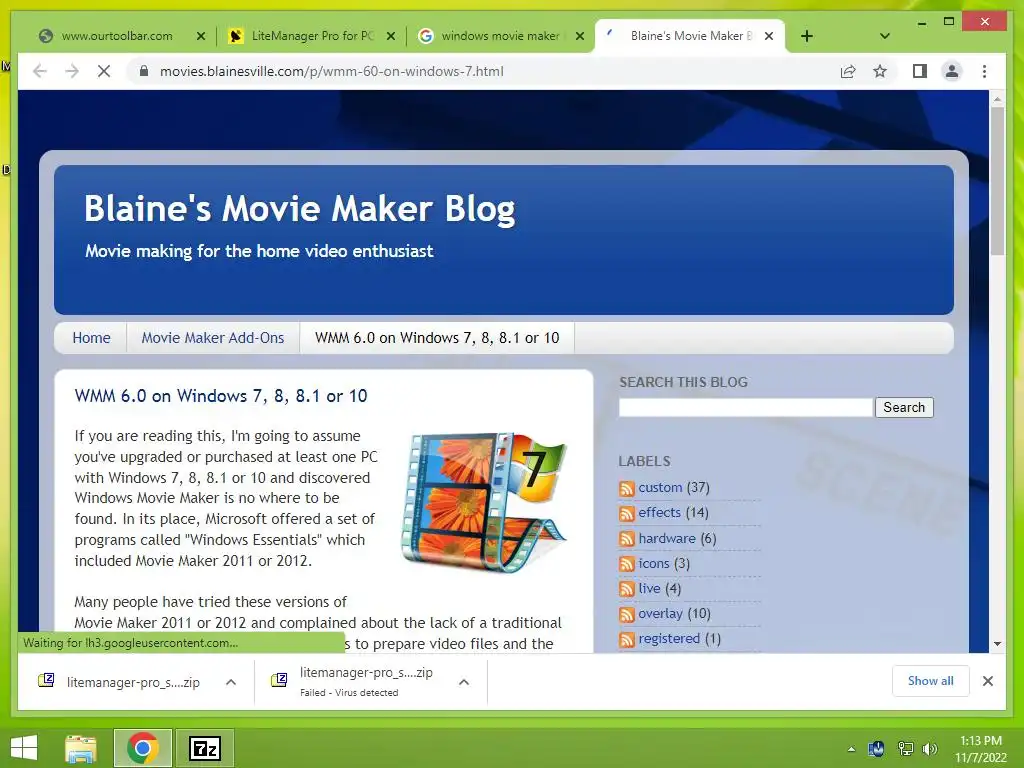1024x768 pixels.
Task: Open the custom label link
Action: pos(660,487)
